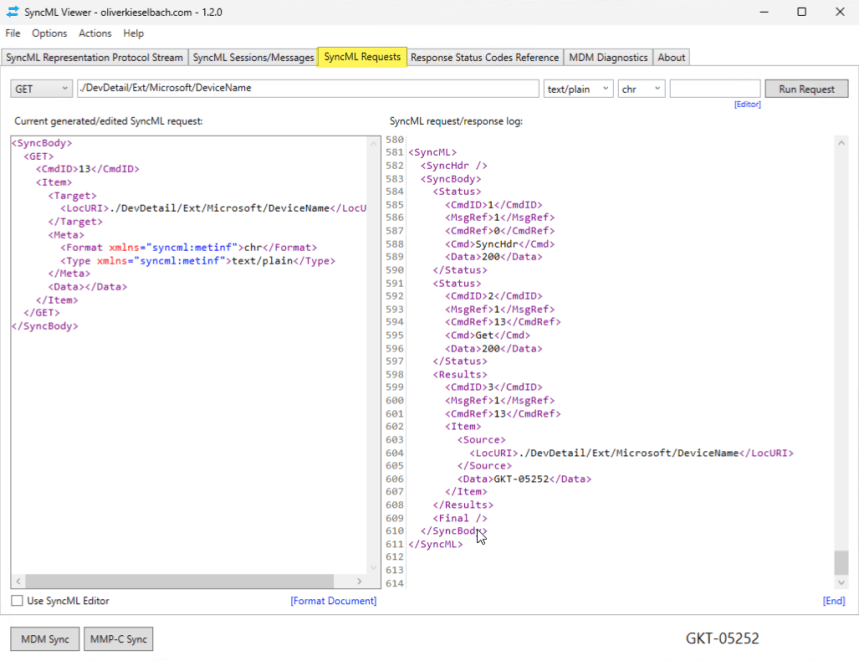Open the Options menu
The image size is (859, 661).
[49, 33]
